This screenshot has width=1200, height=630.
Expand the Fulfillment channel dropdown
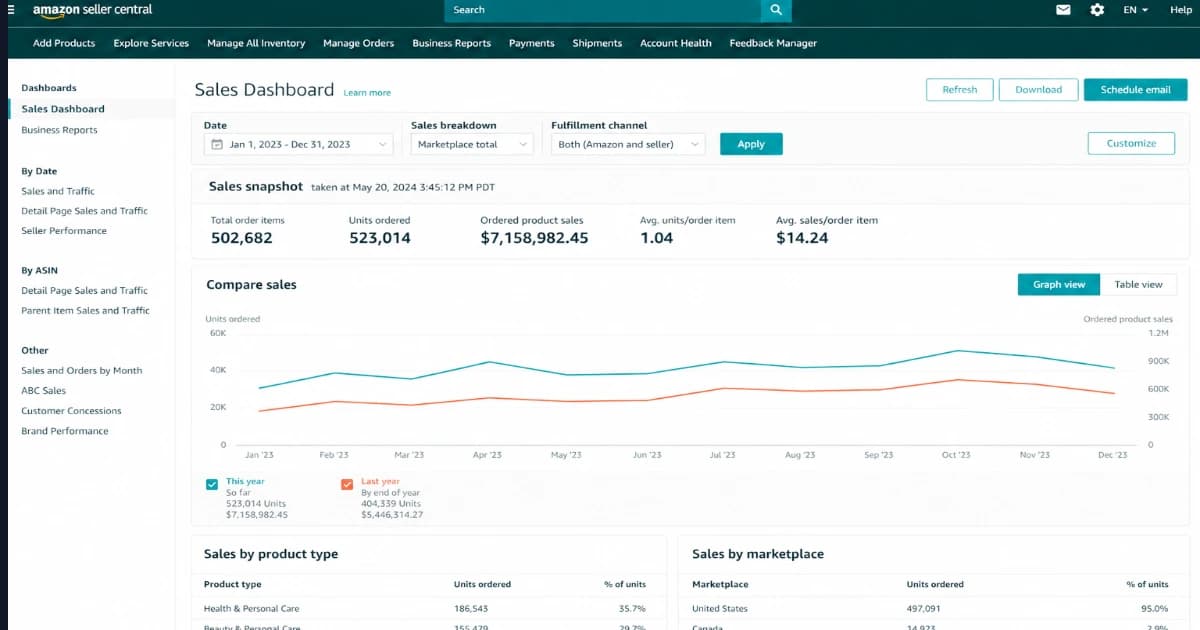pos(628,144)
